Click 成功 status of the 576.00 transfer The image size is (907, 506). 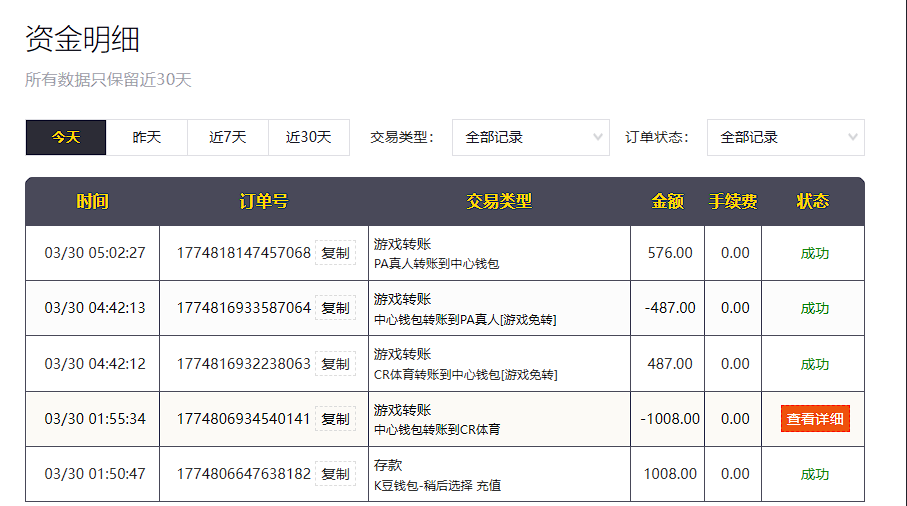tap(814, 253)
